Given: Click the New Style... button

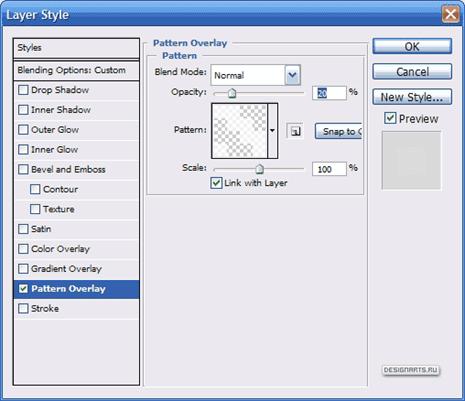Looking at the screenshot, I should point(412,97).
